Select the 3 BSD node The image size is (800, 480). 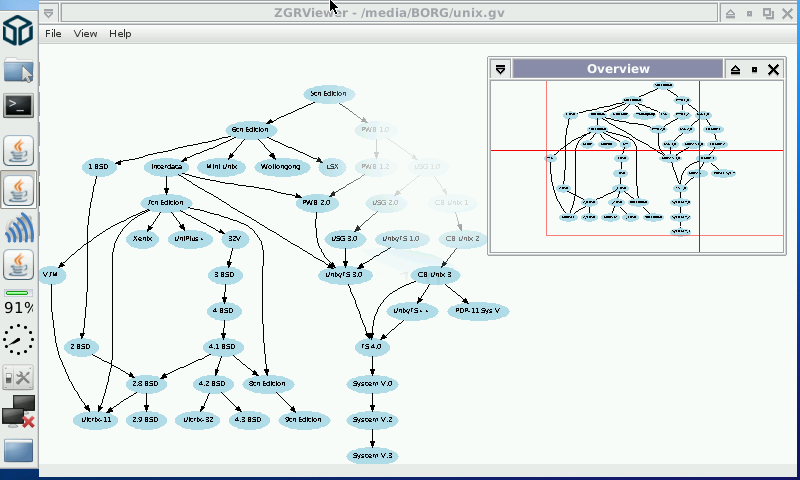point(225,275)
